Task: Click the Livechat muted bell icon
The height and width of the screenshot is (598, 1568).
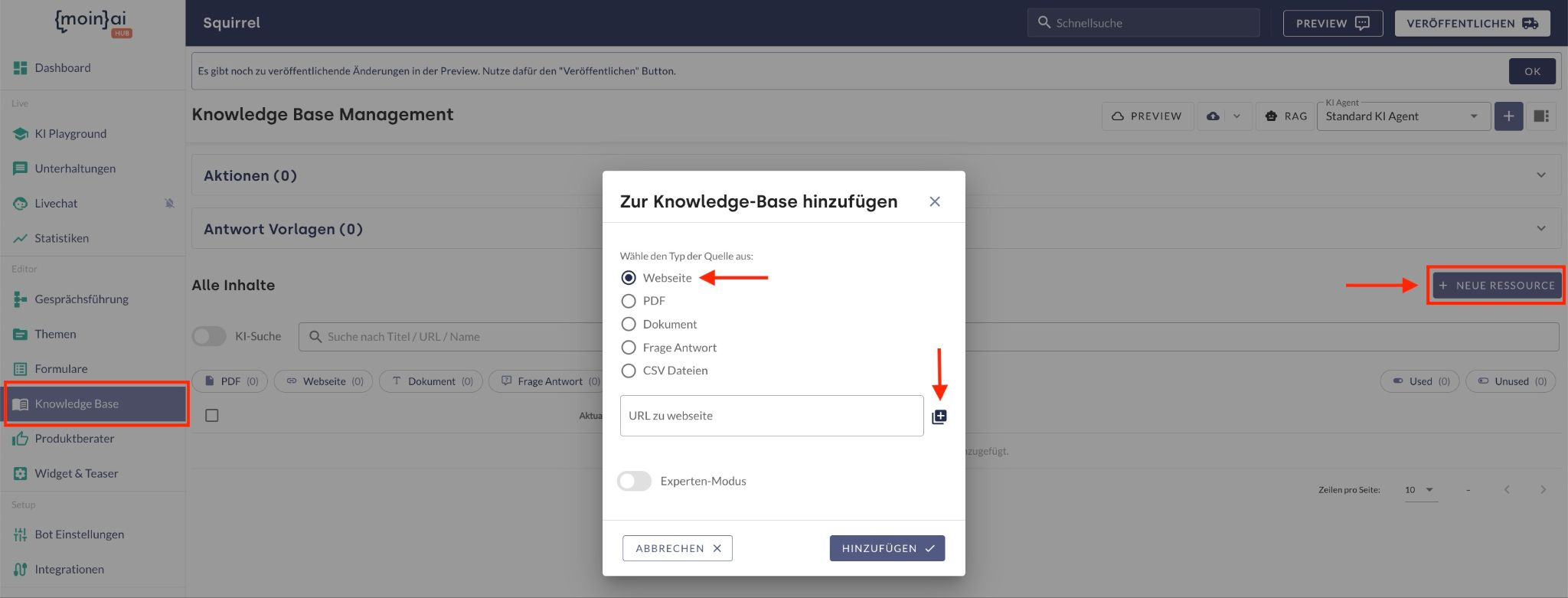Action: click(169, 204)
